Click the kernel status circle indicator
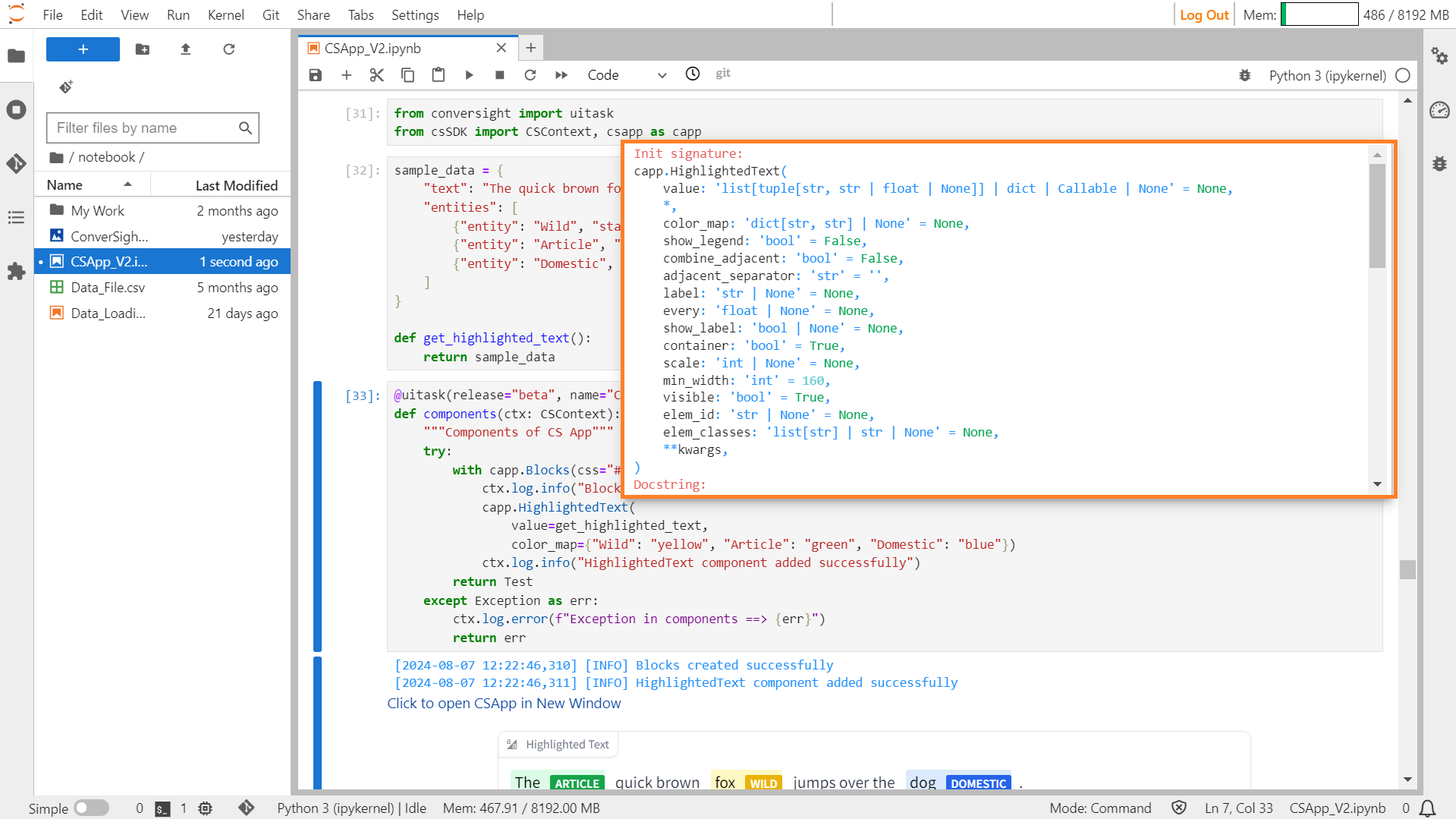The width and height of the screenshot is (1456, 819). click(1403, 75)
